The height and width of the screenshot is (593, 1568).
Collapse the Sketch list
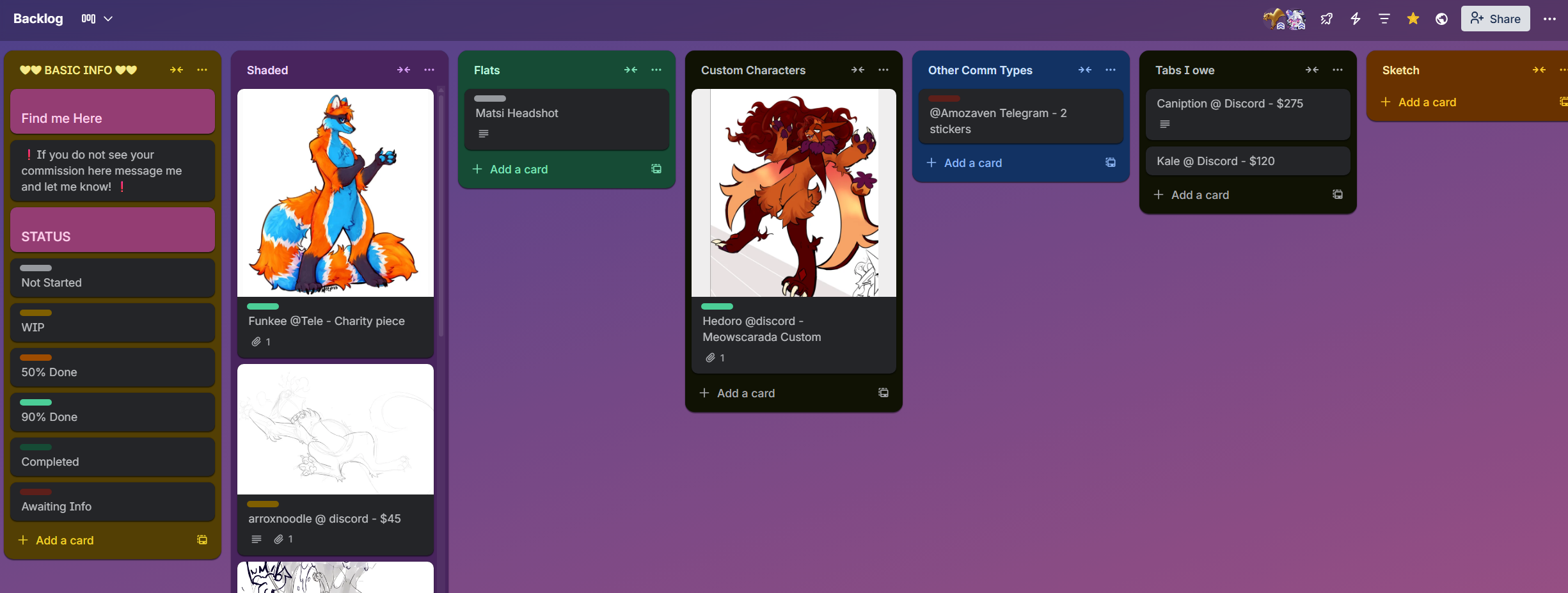click(1539, 70)
